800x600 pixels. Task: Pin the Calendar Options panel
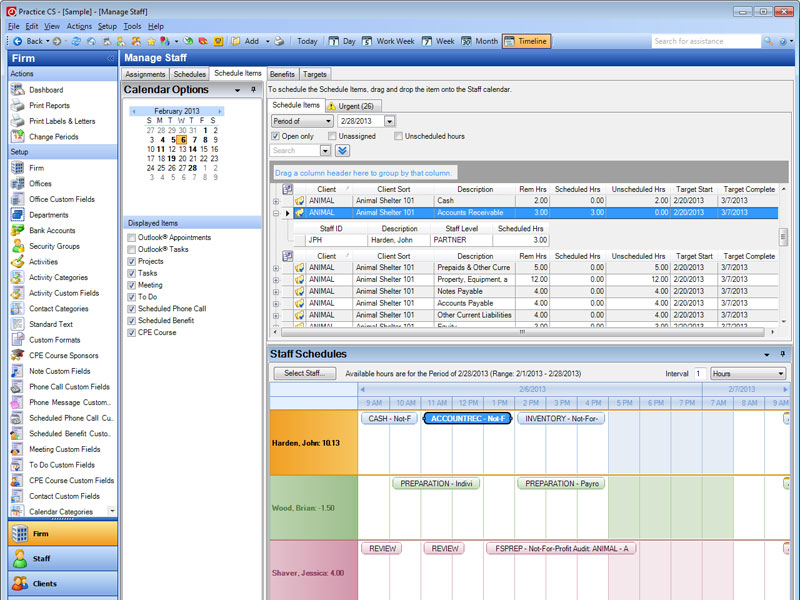pyautogui.click(x=253, y=90)
